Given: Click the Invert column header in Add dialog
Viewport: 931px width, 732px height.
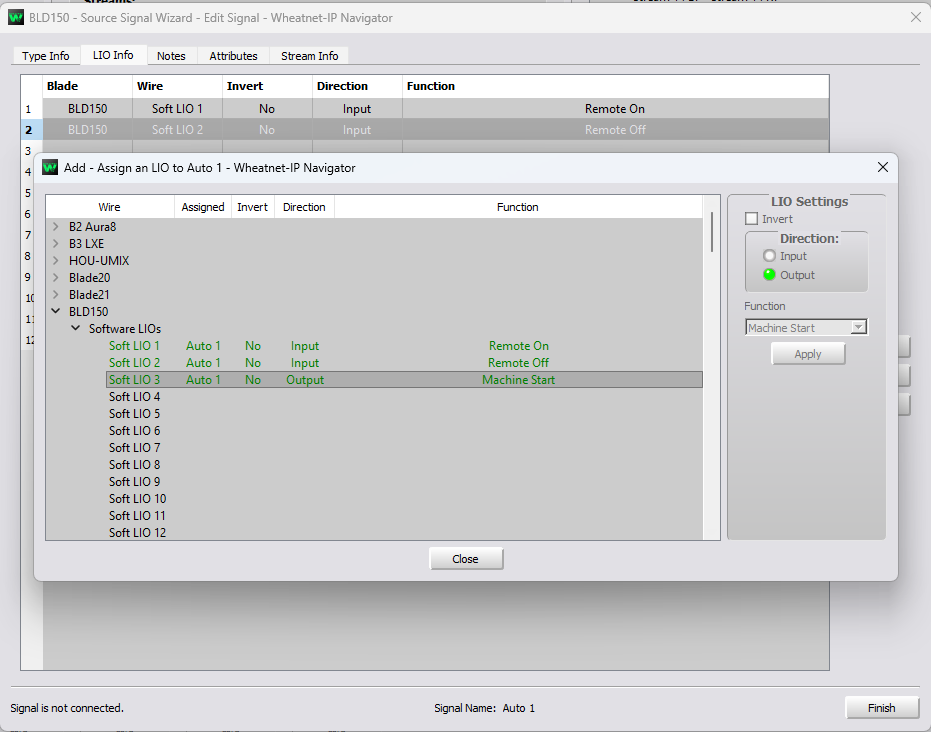Looking at the screenshot, I should coord(252,207).
